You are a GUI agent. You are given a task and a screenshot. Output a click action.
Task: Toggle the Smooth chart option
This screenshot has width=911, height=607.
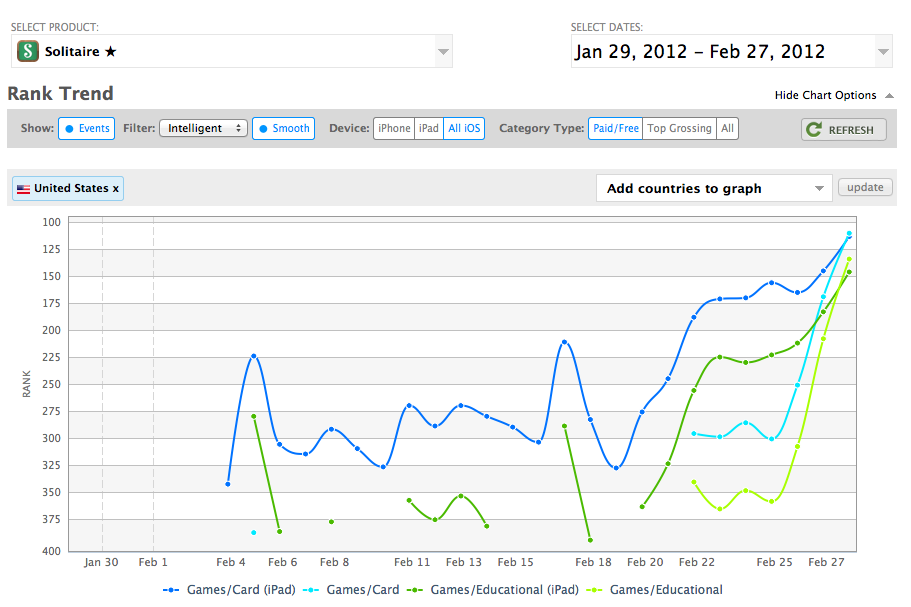[284, 128]
